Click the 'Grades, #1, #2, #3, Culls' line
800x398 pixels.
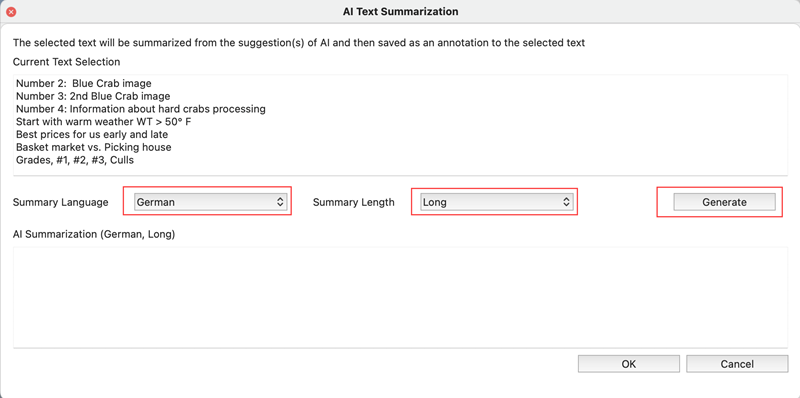(x=75, y=160)
